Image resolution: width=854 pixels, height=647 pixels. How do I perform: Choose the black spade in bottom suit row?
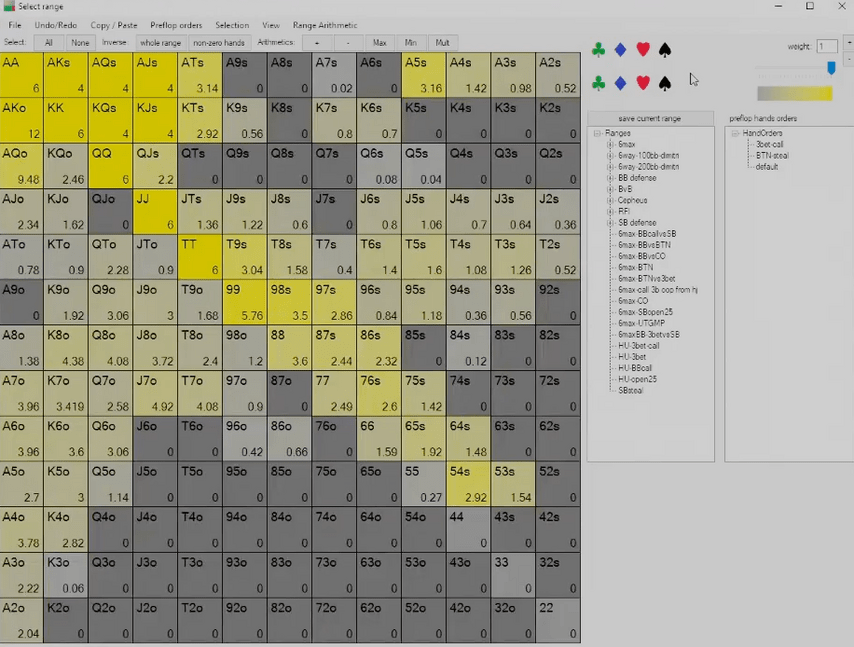(x=665, y=83)
